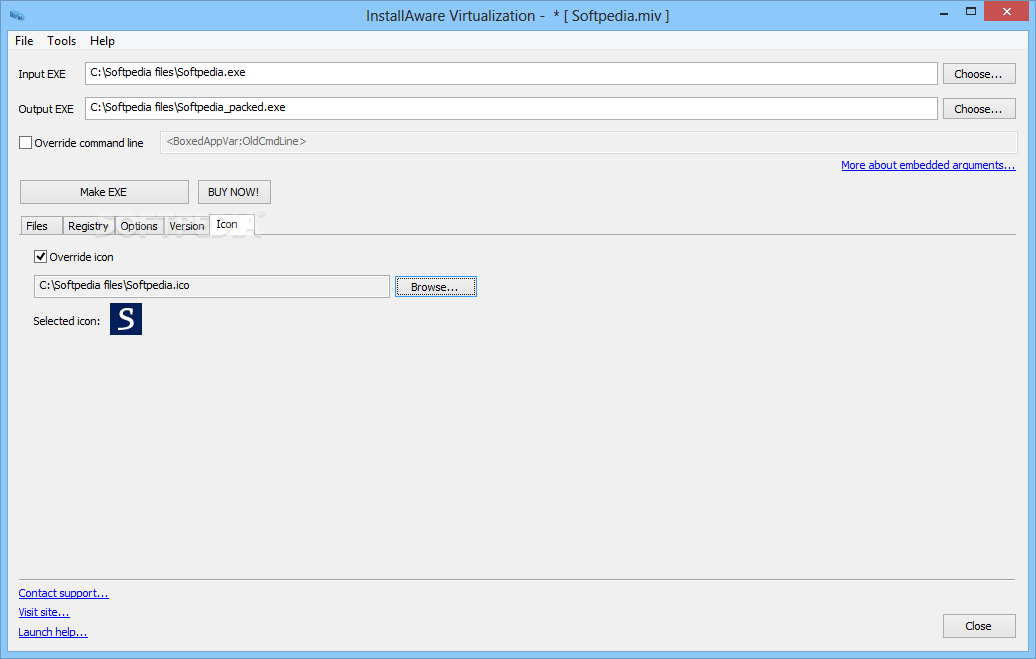Image resolution: width=1036 pixels, height=659 pixels.
Task: Switch to the Files tab
Action: coord(41,226)
